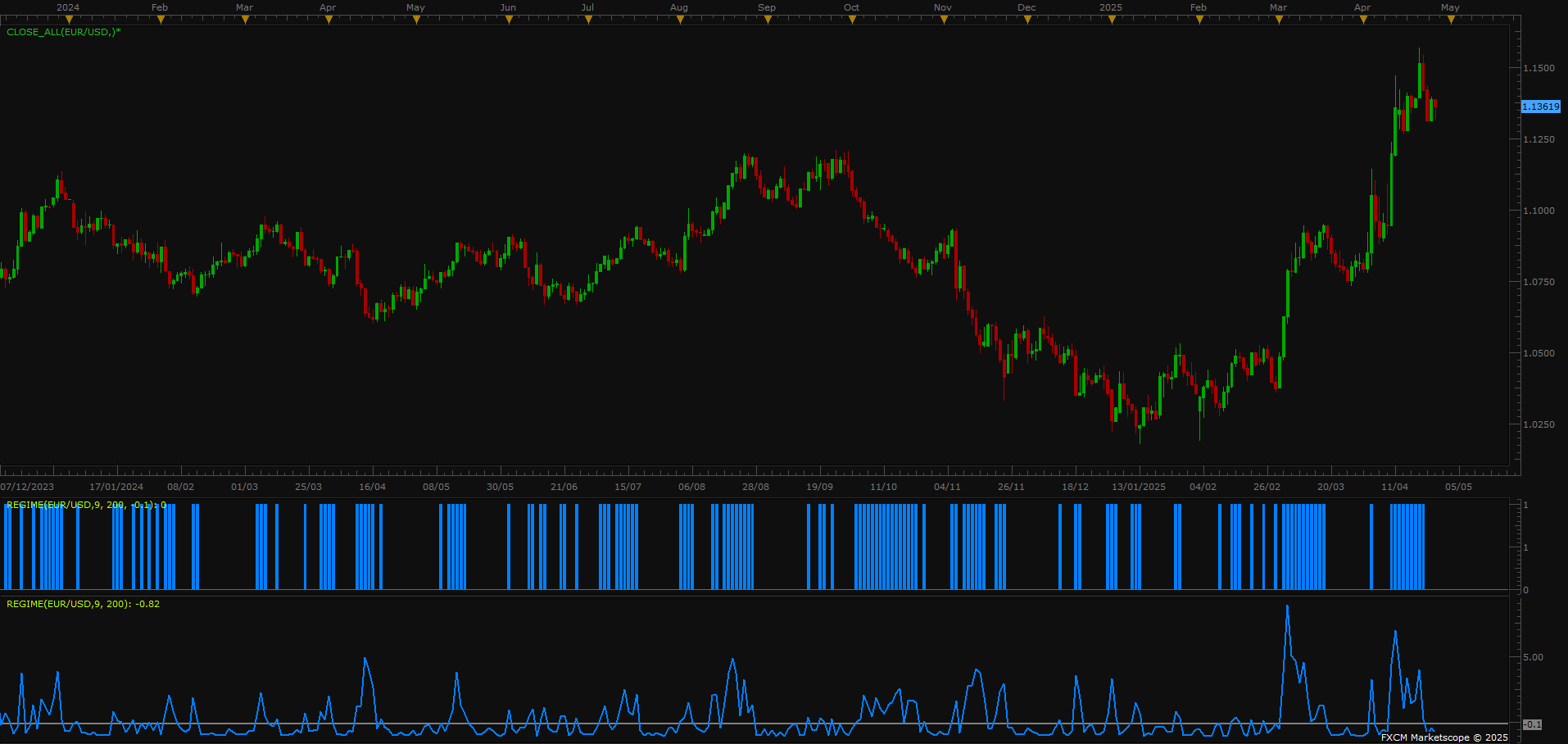Click the 11/04 date on time axis

(x=1394, y=487)
